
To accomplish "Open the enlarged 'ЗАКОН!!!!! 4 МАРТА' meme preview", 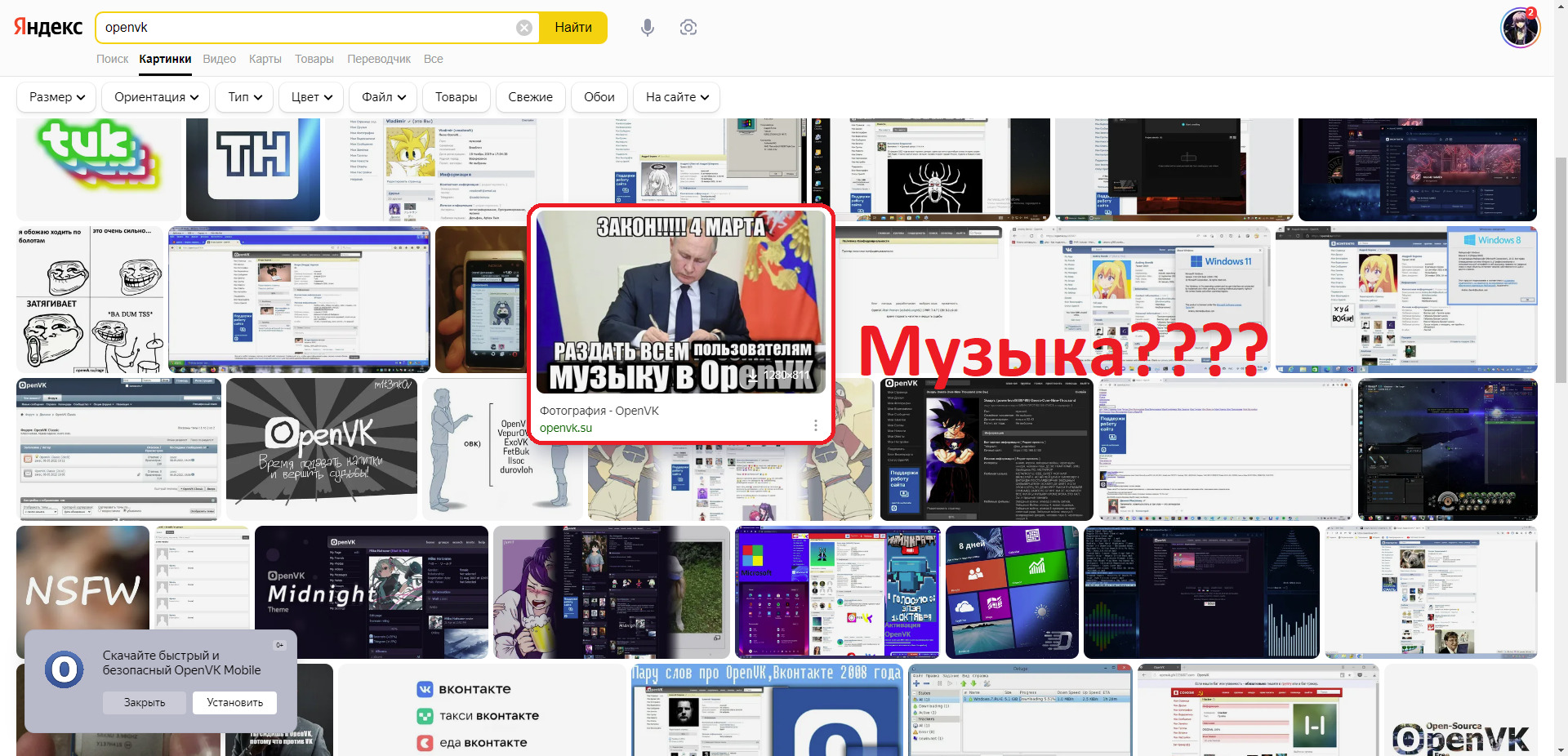I will pos(681,302).
